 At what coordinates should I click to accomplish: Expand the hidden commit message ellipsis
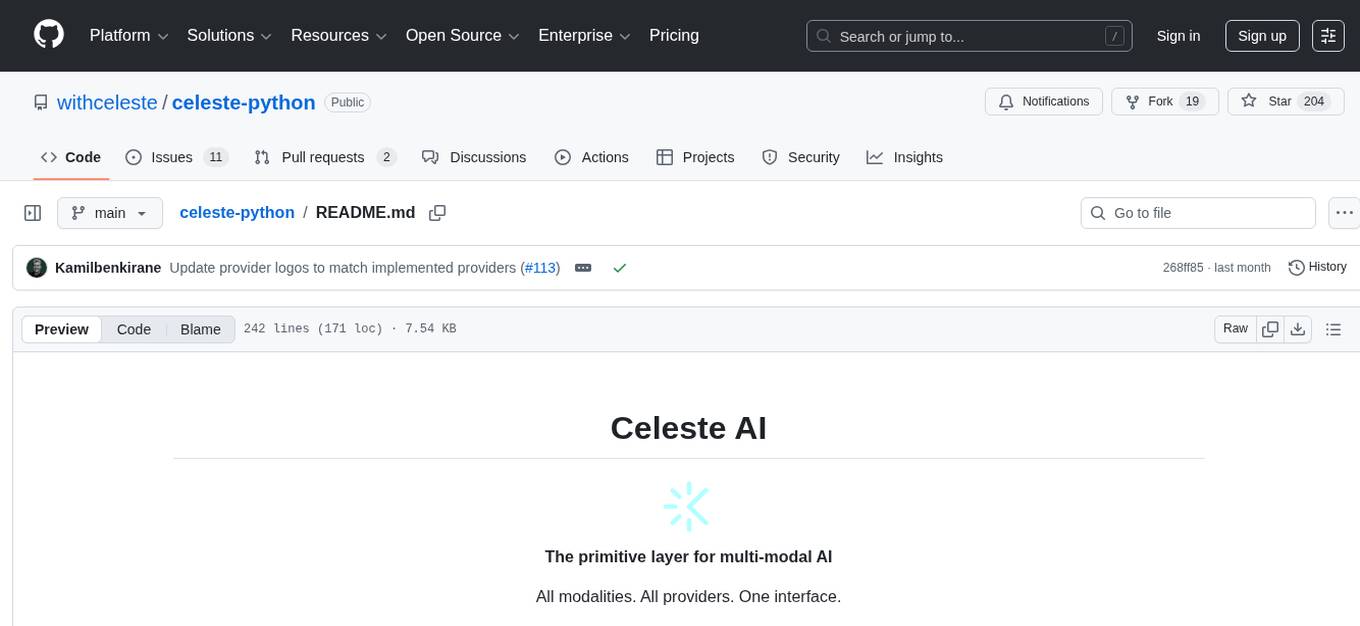click(582, 268)
